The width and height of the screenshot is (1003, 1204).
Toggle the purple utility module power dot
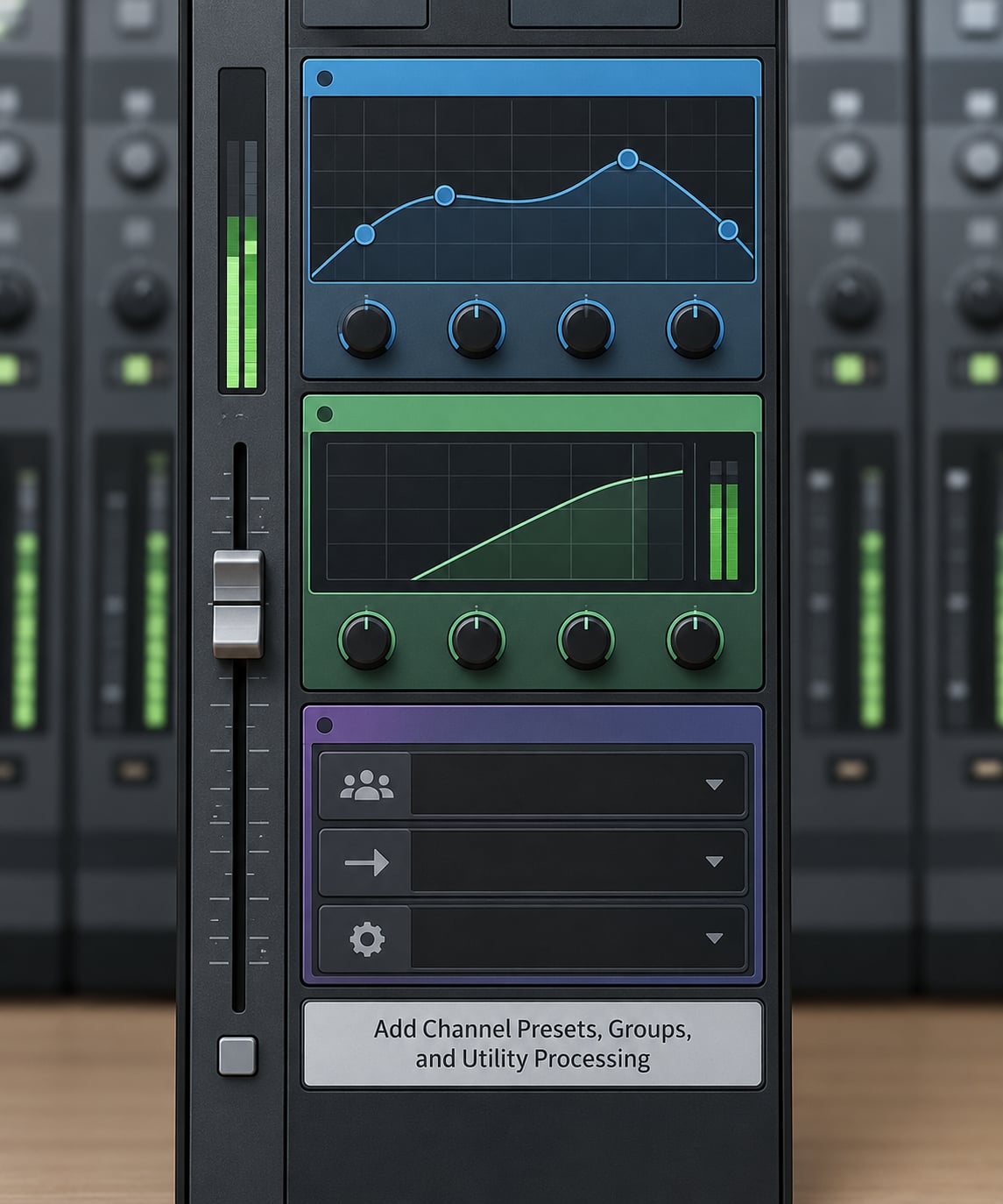pos(324,725)
